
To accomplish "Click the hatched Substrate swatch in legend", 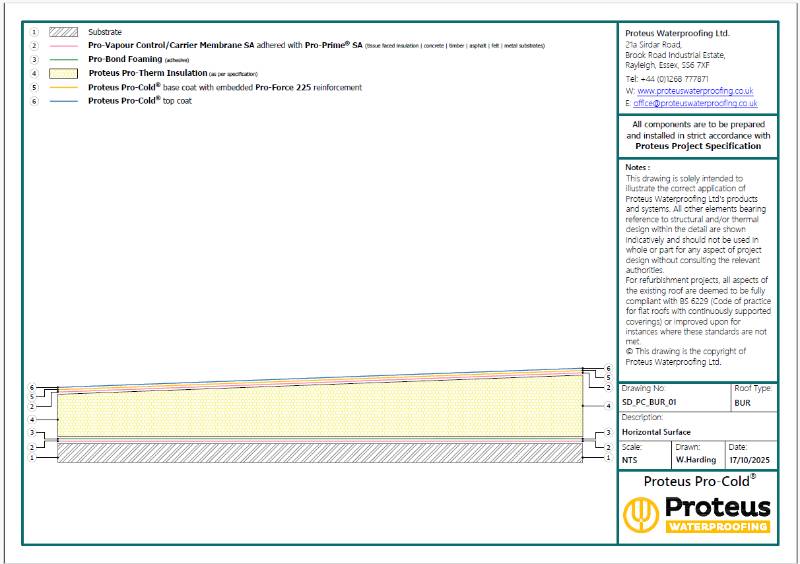I will pyautogui.click(x=66, y=32).
